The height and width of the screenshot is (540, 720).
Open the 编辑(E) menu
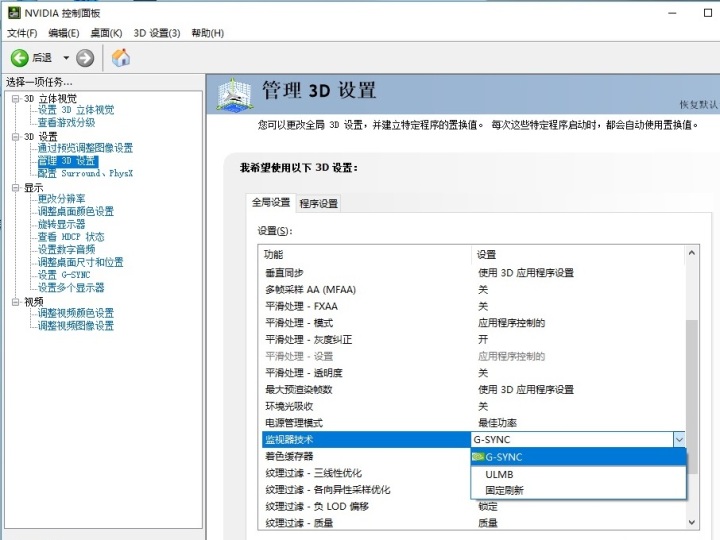click(64, 33)
